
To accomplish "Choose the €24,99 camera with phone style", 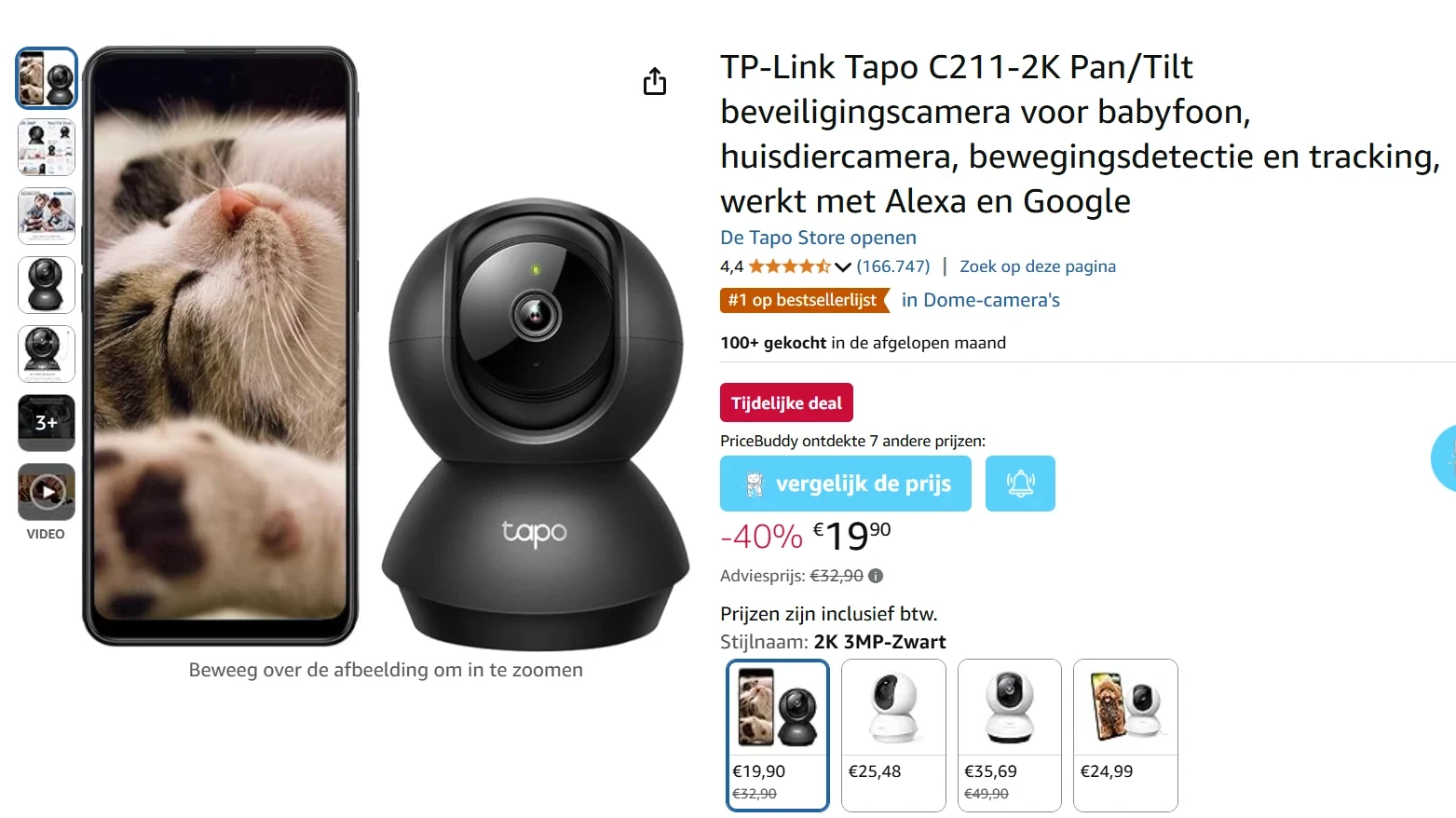I will (1125, 735).
